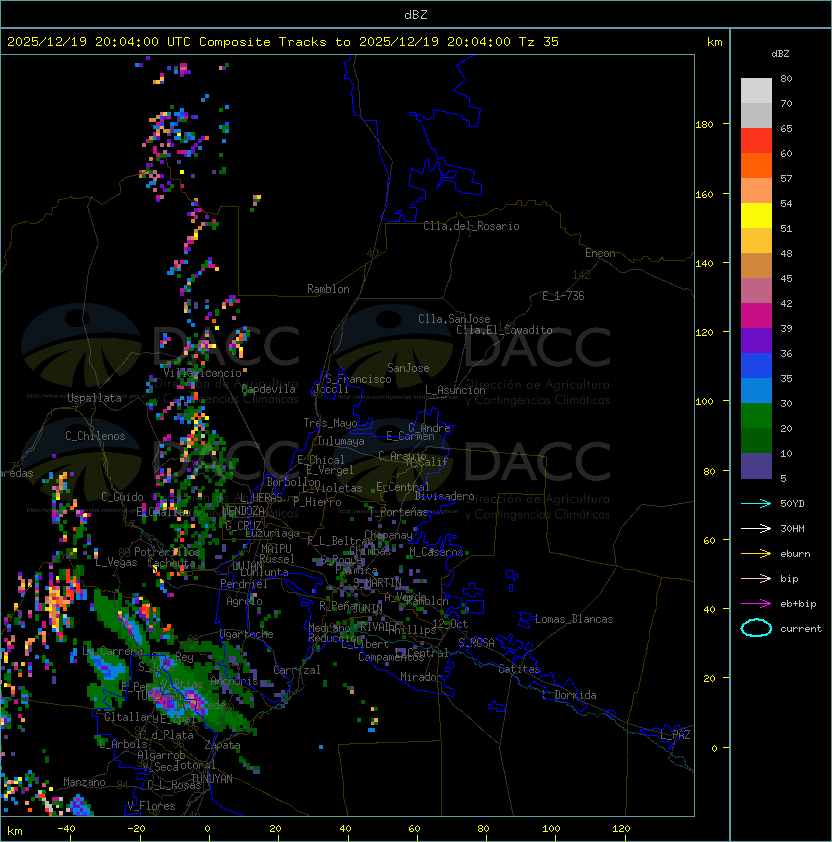Click the yellow eburn arrow in legend
The height and width of the screenshot is (842, 832).
(756, 554)
